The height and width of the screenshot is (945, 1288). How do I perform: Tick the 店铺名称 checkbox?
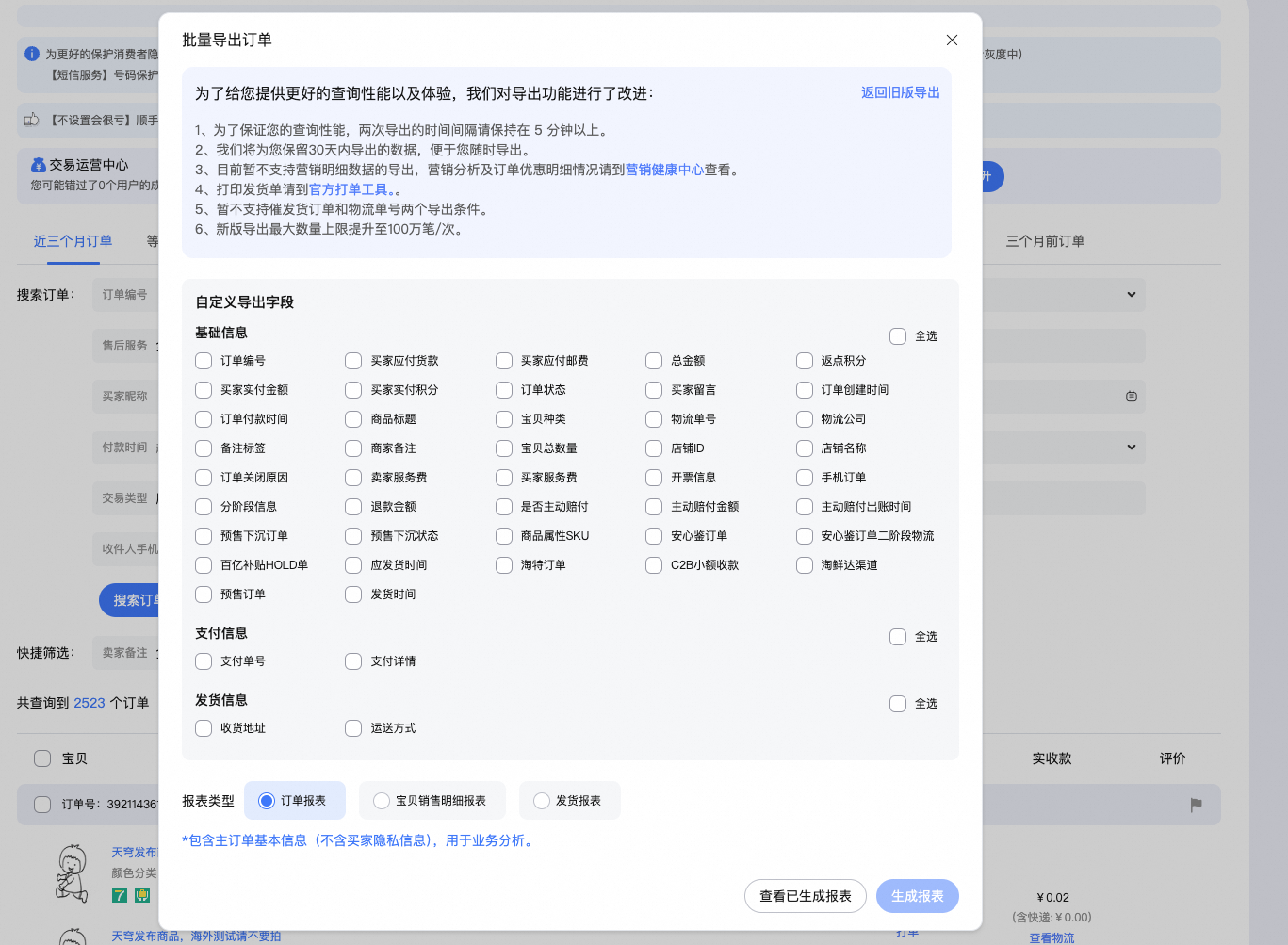click(x=805, y=448)
